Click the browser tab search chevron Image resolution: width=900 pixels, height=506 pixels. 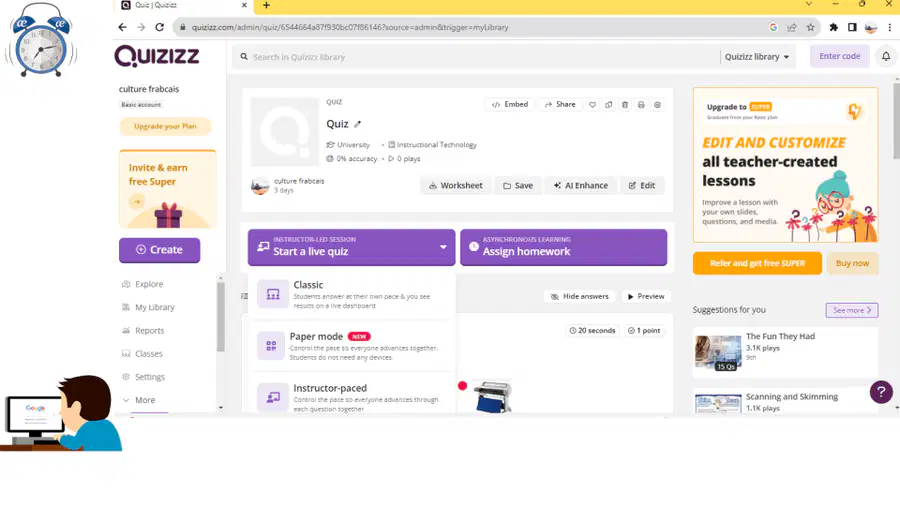pos(809,4)
